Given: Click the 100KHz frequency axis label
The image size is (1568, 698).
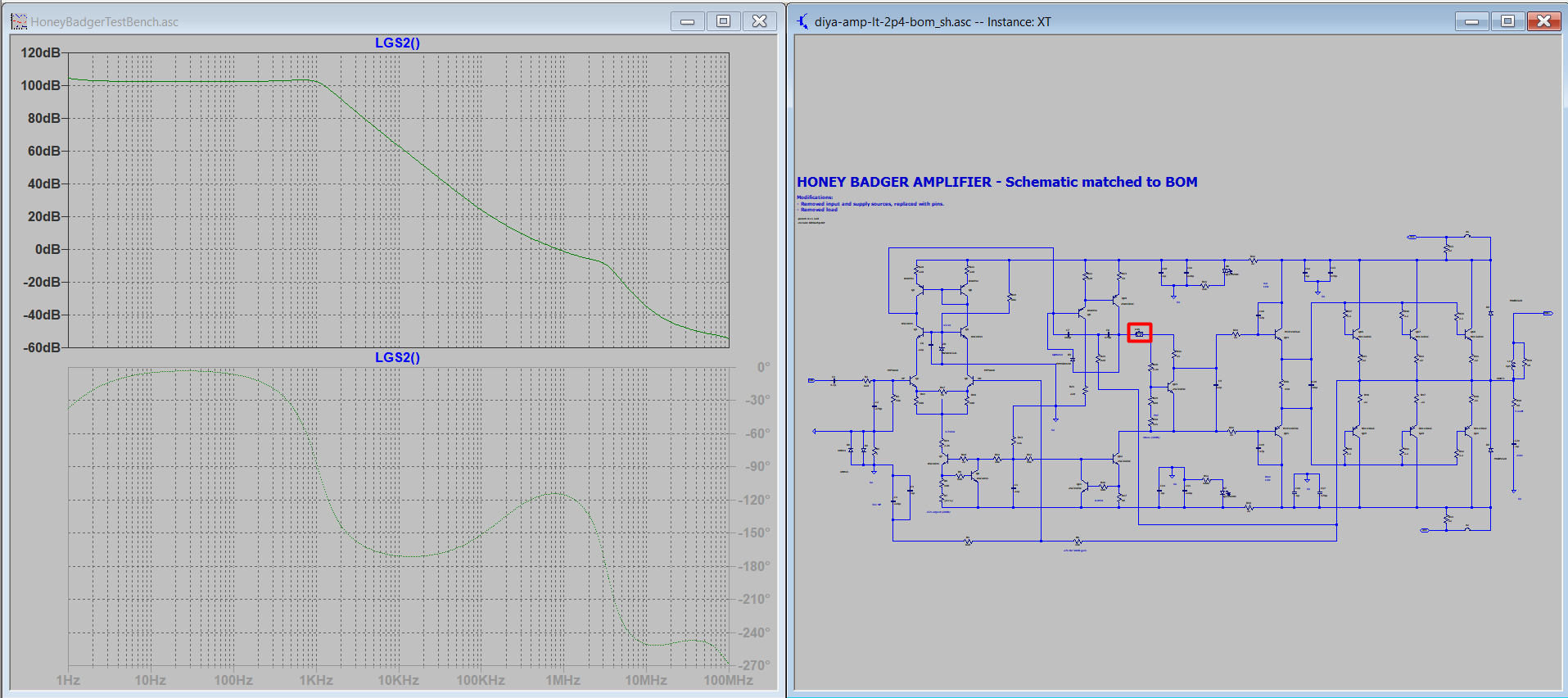Looking at the screenshot, I should coord(481,680).
